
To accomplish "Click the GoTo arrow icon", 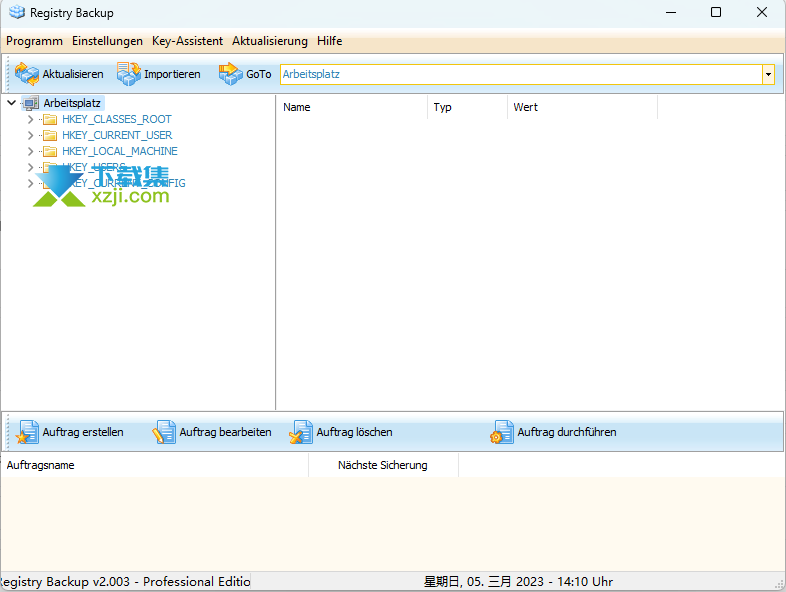I will 231,74.
